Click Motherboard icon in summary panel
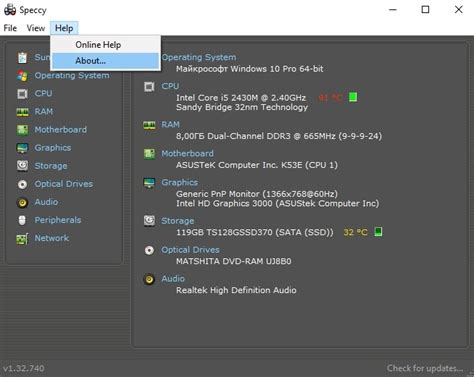Image resolution: width=474 pixels, height=377 pixels. pyautogui.click(x=149, y=154)
